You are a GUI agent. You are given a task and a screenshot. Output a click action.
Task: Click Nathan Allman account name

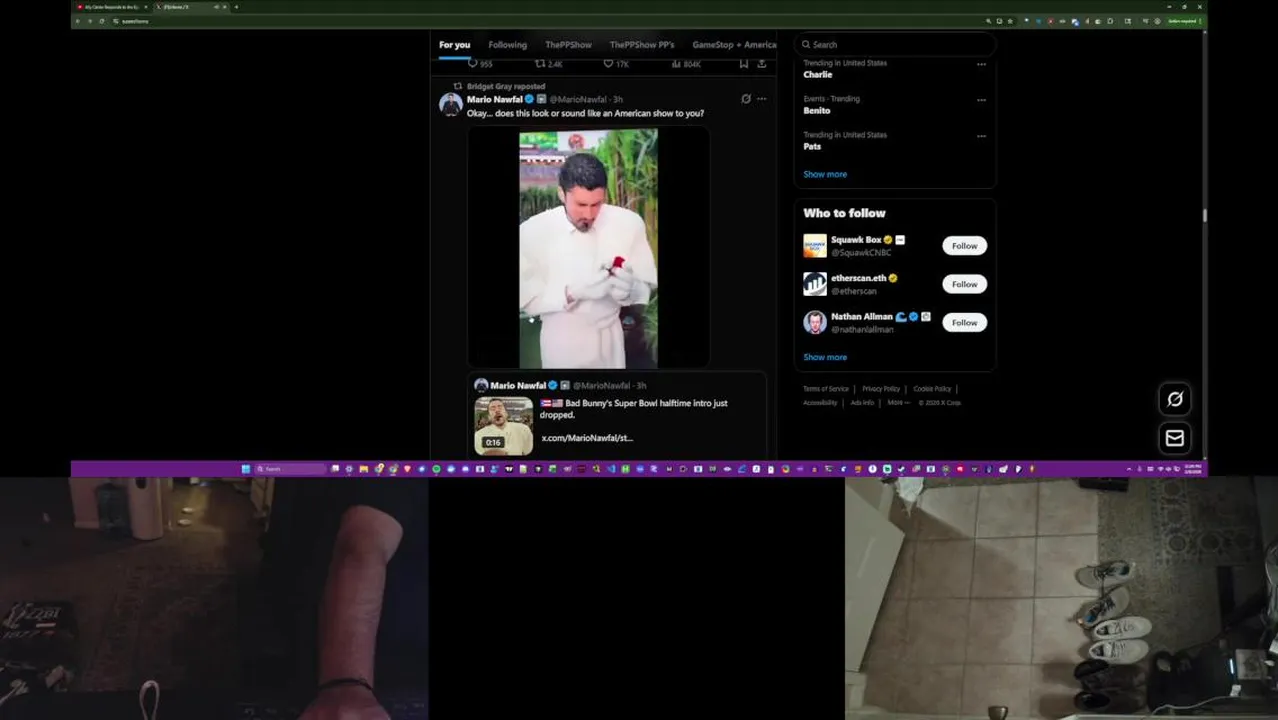(x=862, y=316)
